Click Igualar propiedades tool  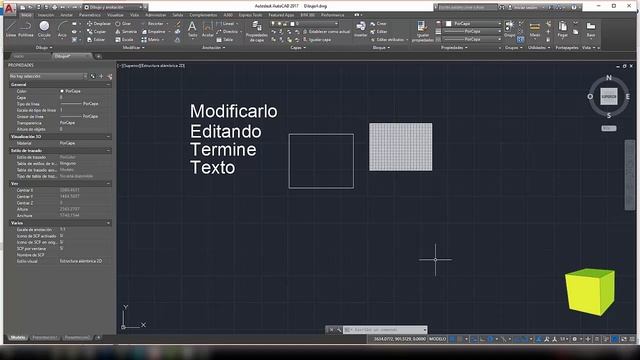pos(422,31)
